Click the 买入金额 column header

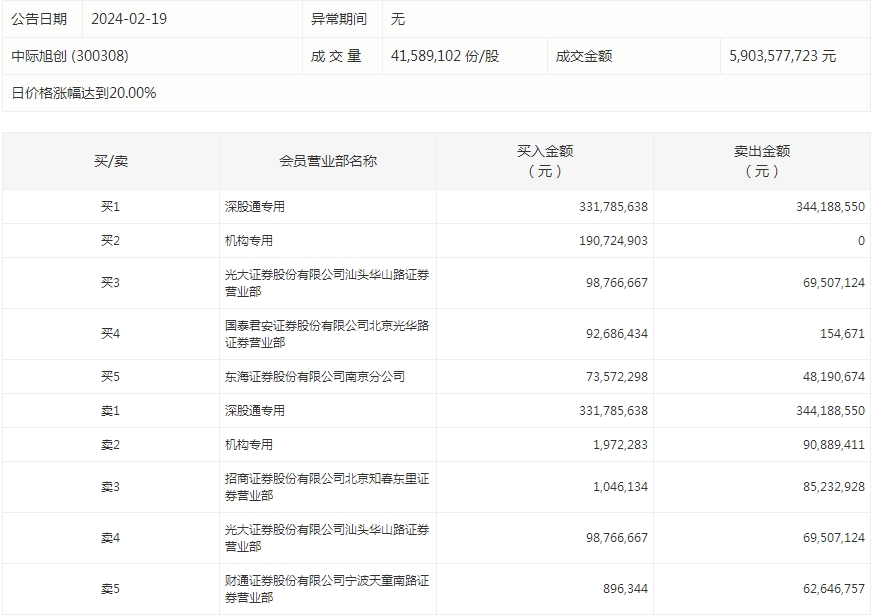(545, 161)
